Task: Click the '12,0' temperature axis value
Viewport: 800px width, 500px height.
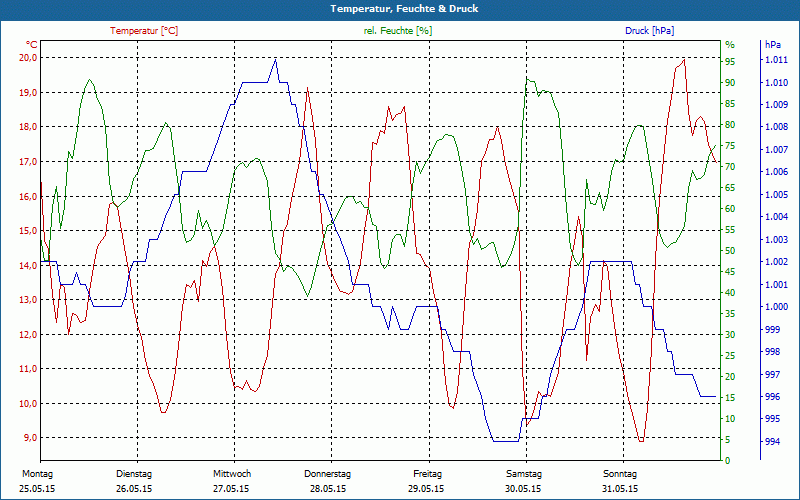Action: (x=28, y=334)
